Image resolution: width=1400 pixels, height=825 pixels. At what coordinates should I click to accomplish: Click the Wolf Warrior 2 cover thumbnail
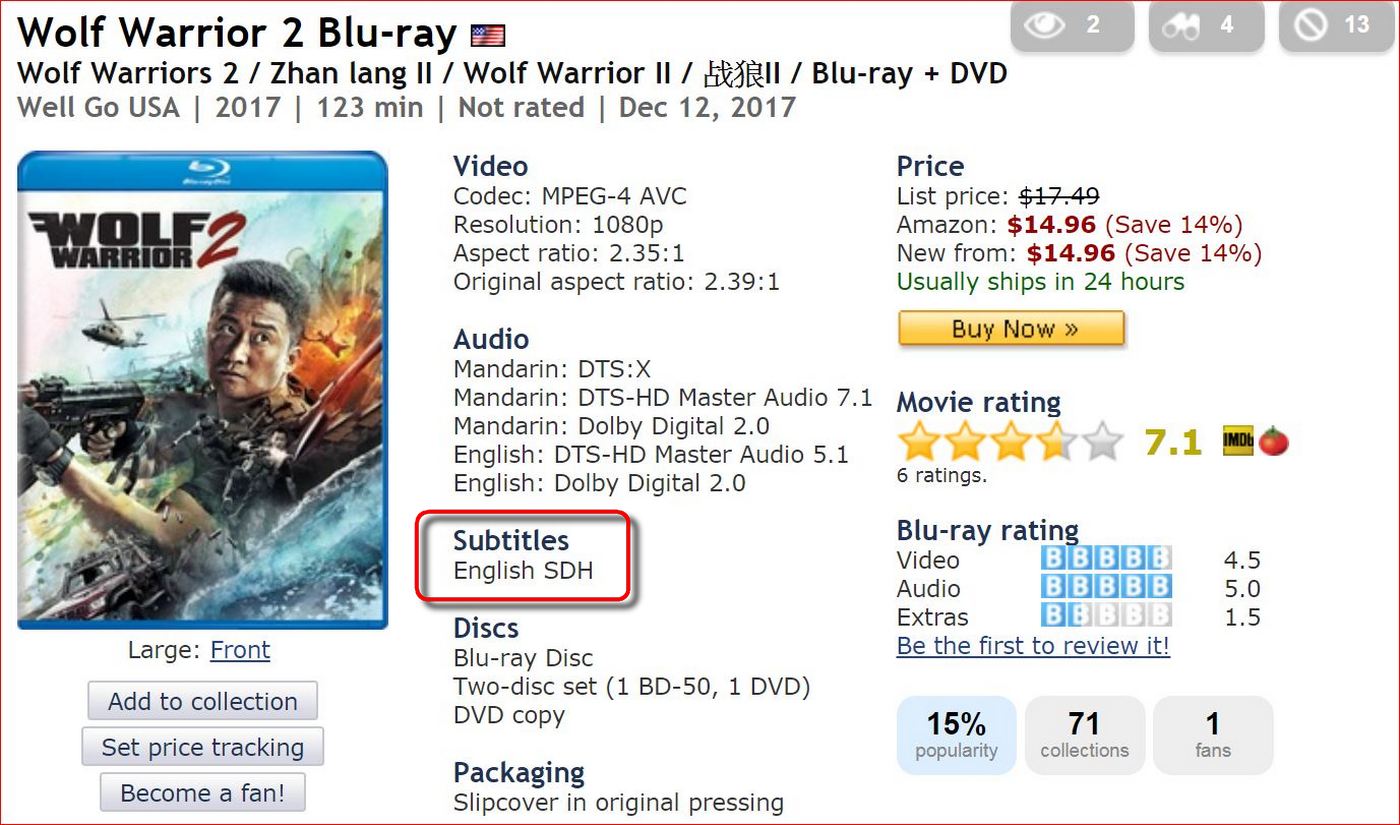coord(202,390)
